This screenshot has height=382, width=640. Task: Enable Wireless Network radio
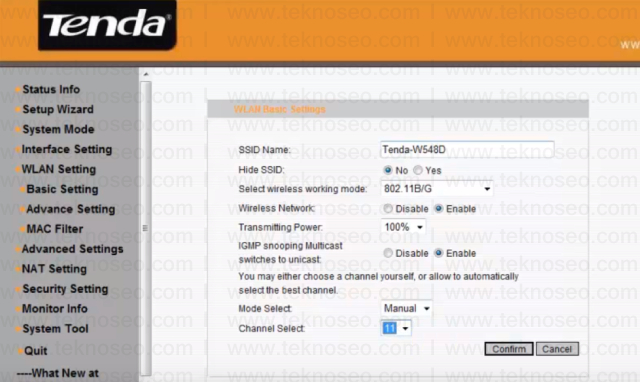438,209
